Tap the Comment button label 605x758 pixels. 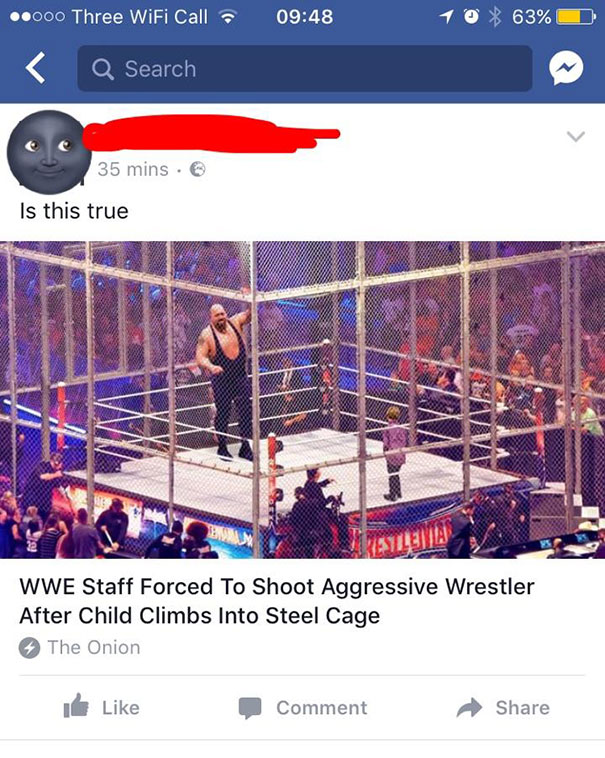click(x=322, y=708)
